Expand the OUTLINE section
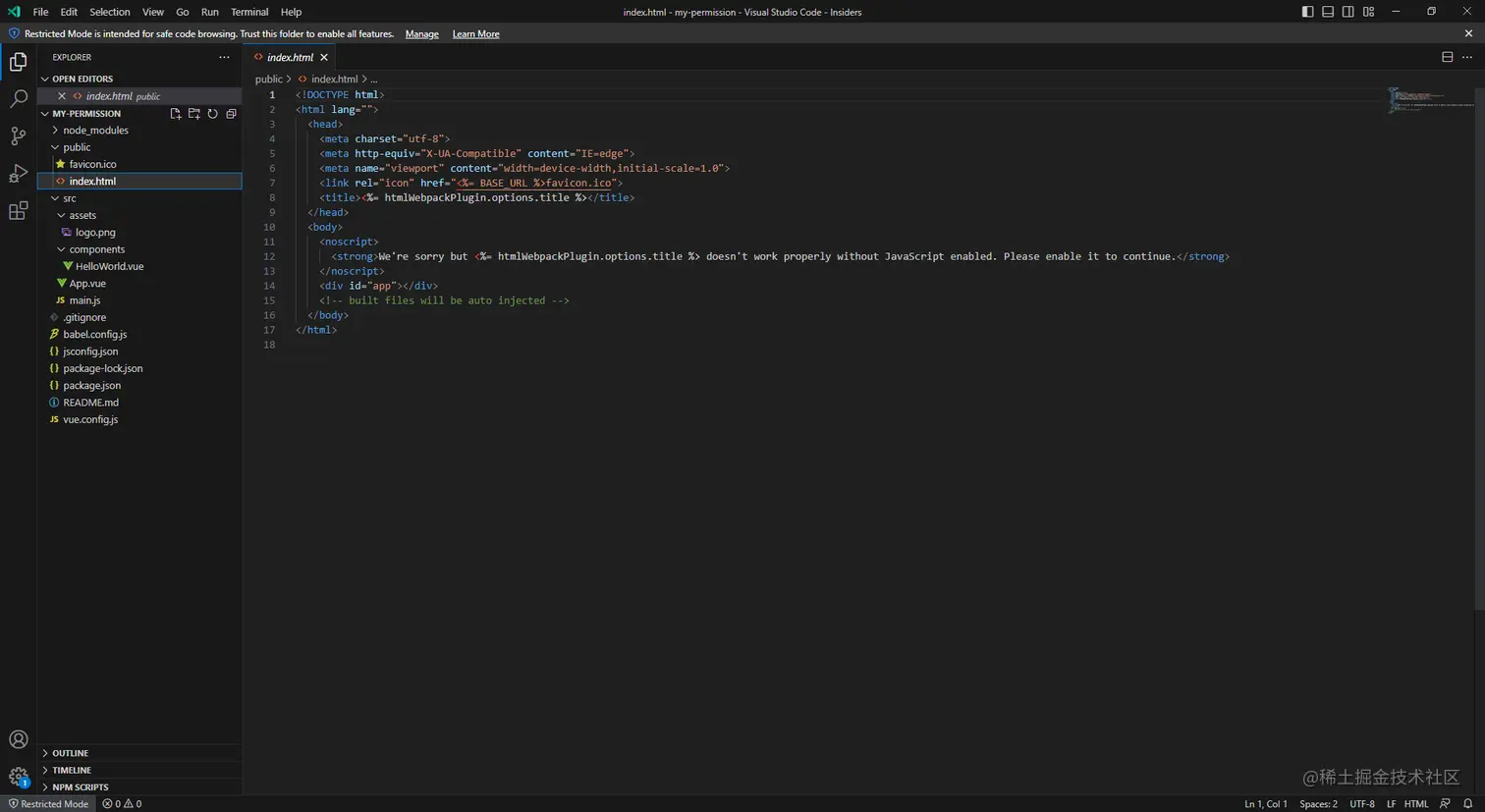The width and height of the screenshot is (1485, 812). tap(139, 753)
